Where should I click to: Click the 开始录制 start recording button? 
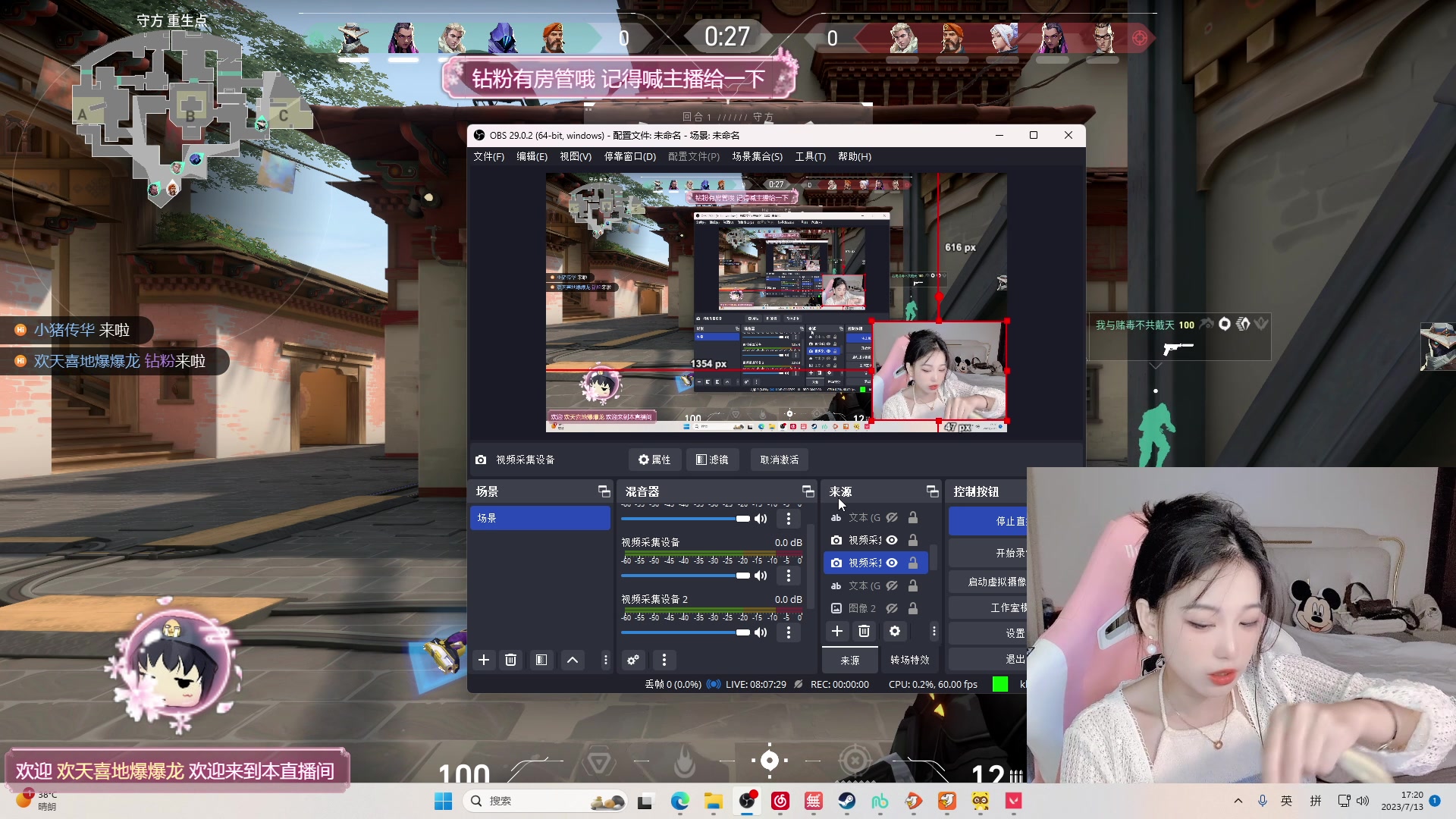pos(988,553)
